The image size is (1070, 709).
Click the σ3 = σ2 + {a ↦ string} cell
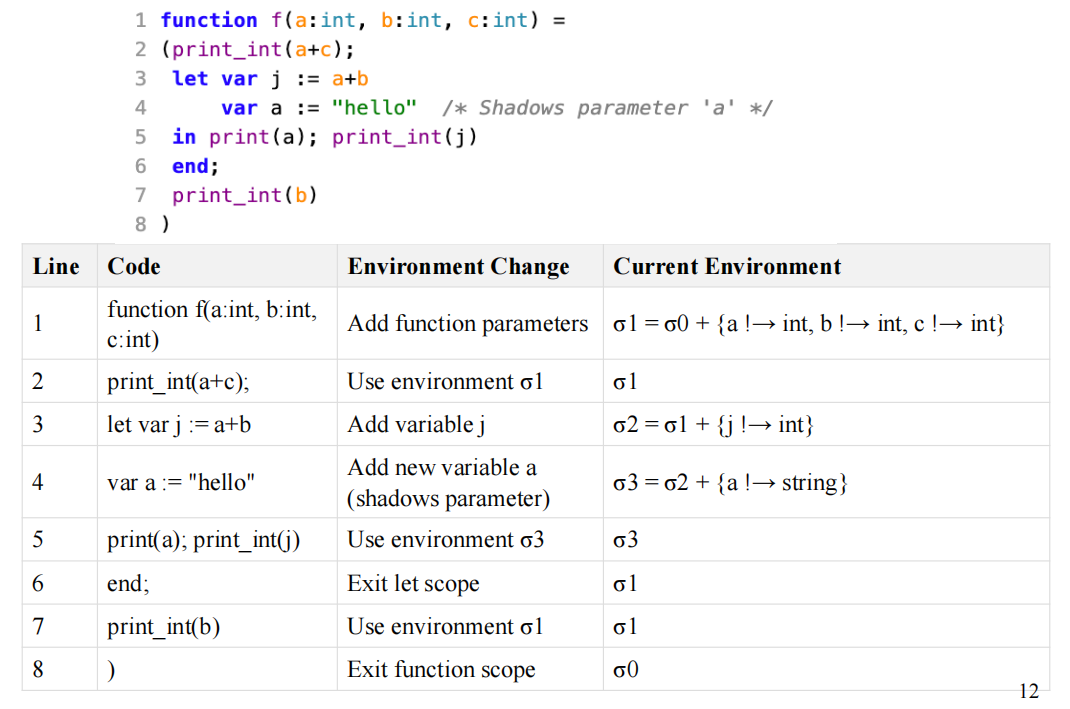point(731,482)
